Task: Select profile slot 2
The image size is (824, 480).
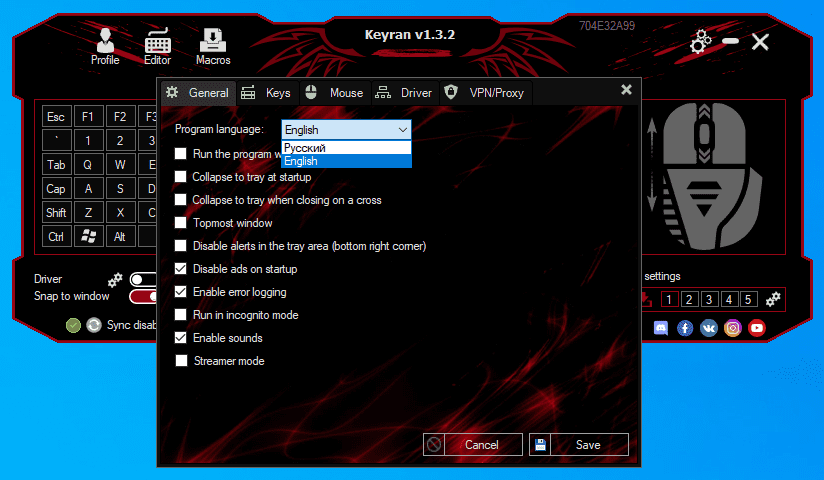Action: tap(689, 299)
